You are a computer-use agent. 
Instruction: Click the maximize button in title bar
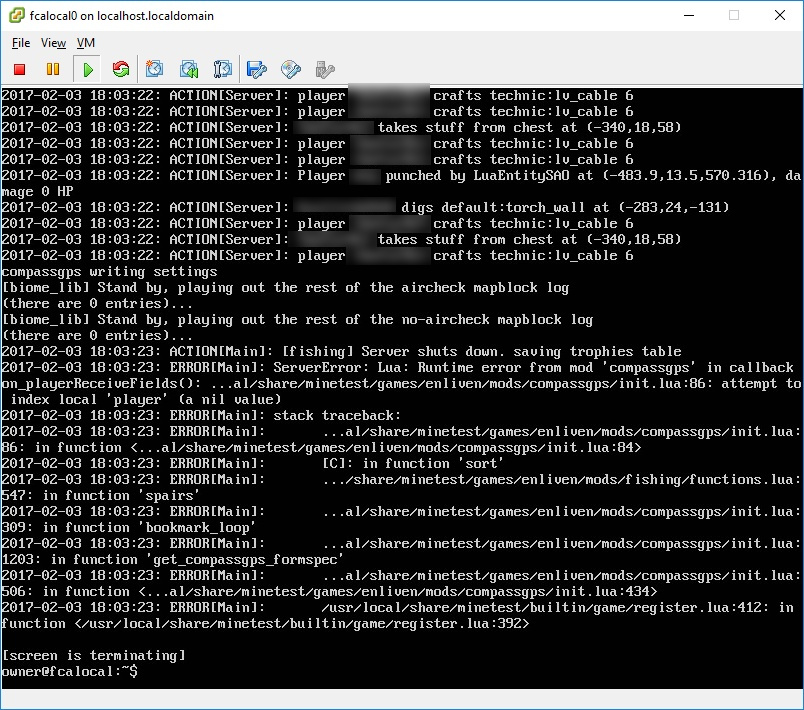pos(734,16)
